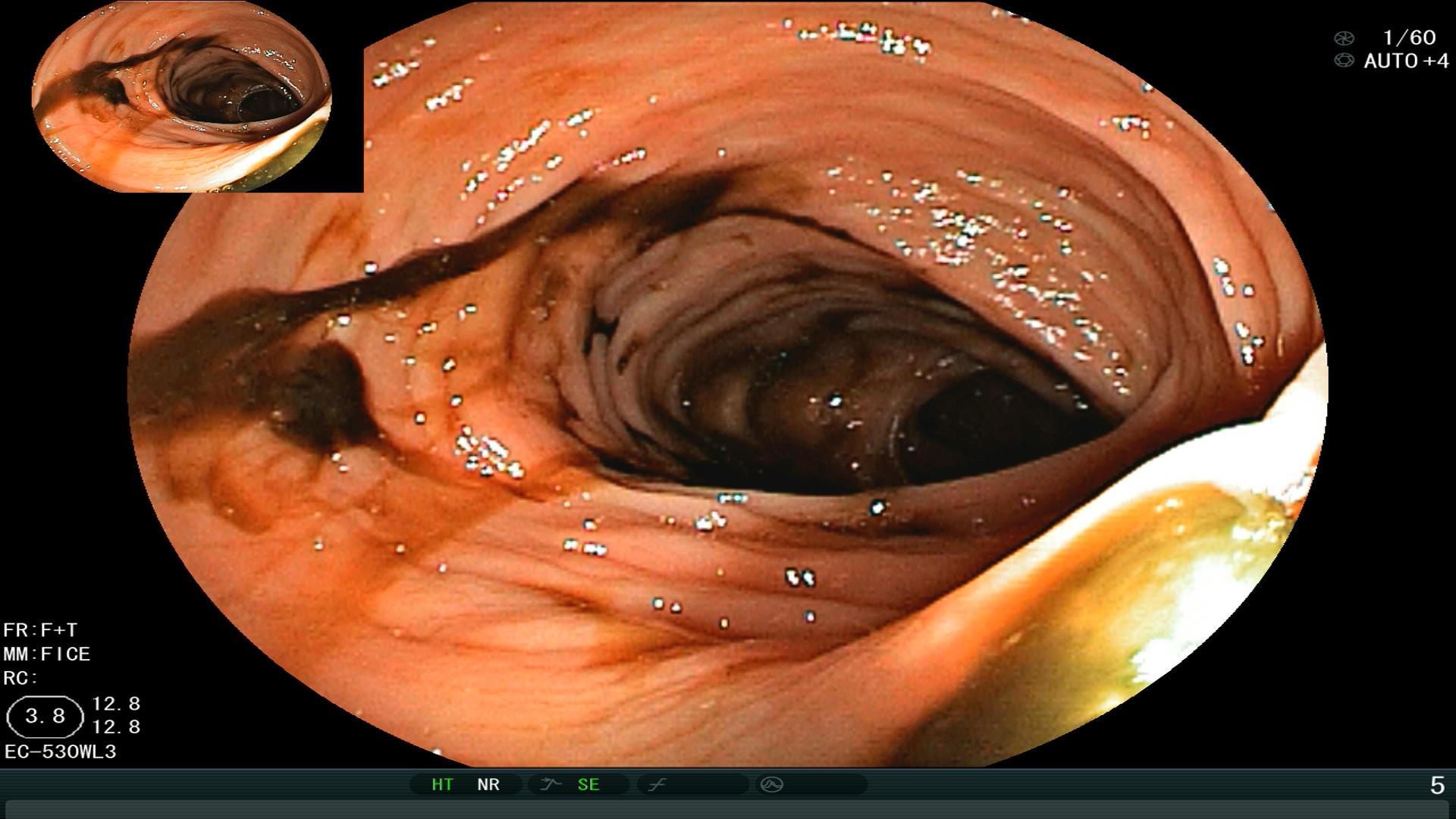Click the main endoscopic video image

coord(728,384)
